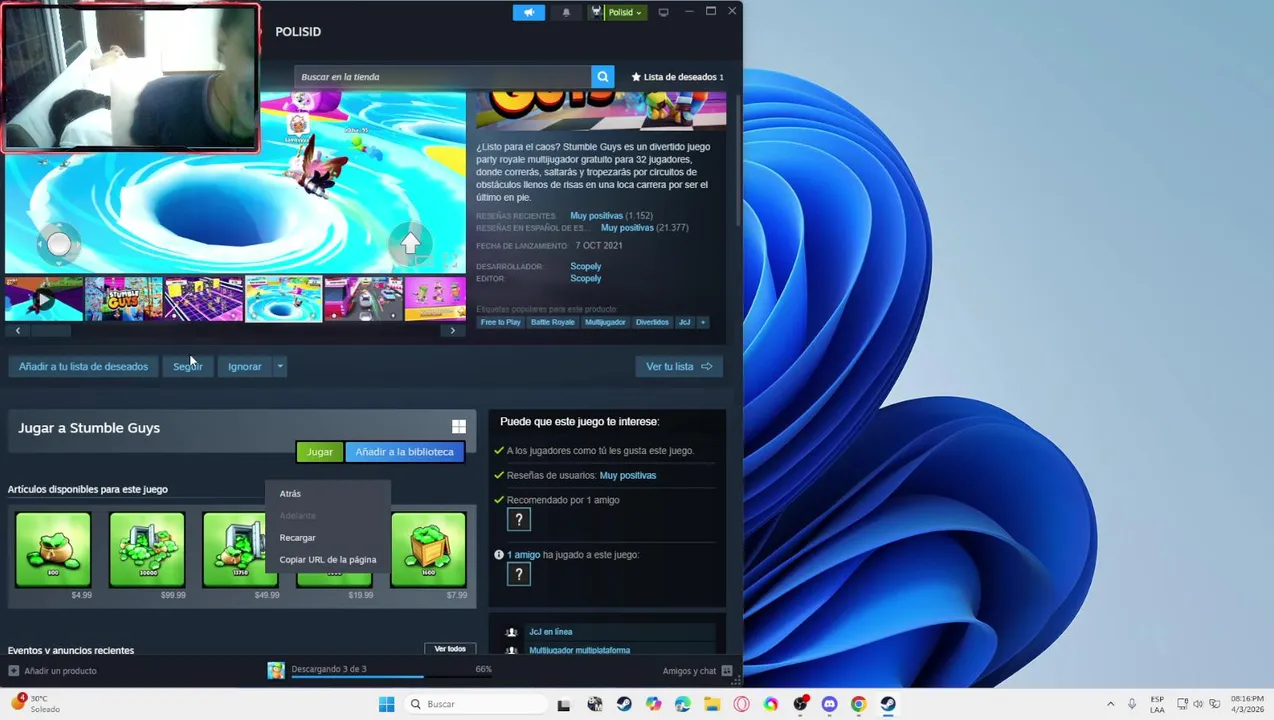Click the store search magnifier button
This screenshot has height=720, width=1274.
(602, 77)
